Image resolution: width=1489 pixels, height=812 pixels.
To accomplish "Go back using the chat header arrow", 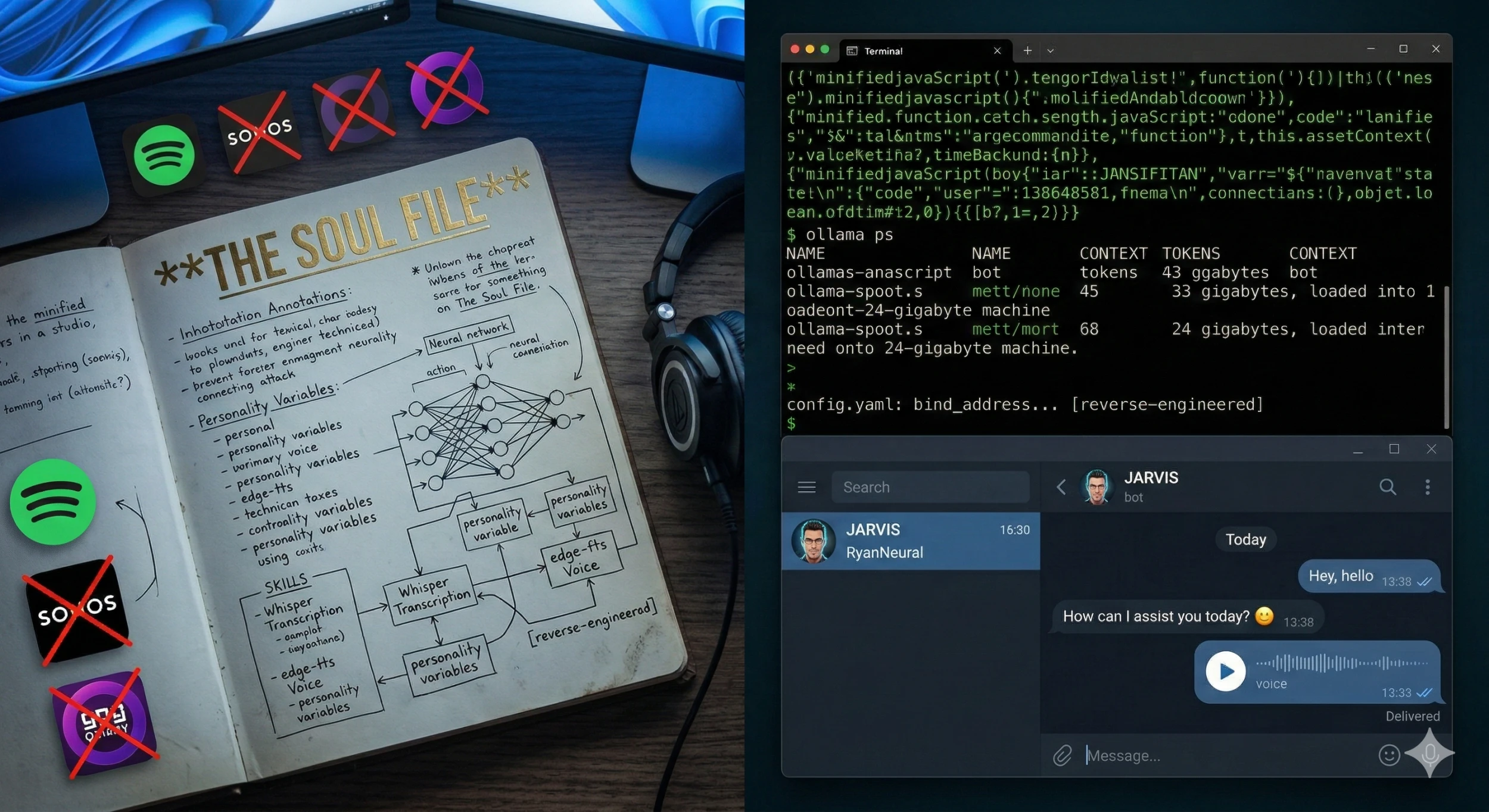I will pyautogui.click(x=1061, y=487).
